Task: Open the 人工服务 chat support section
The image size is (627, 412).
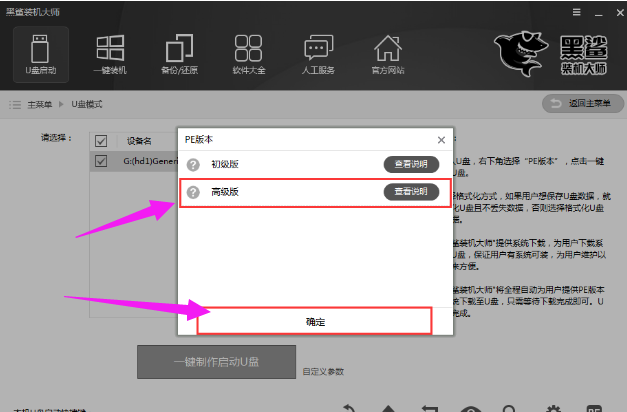Action: click(x=318, y=55)
